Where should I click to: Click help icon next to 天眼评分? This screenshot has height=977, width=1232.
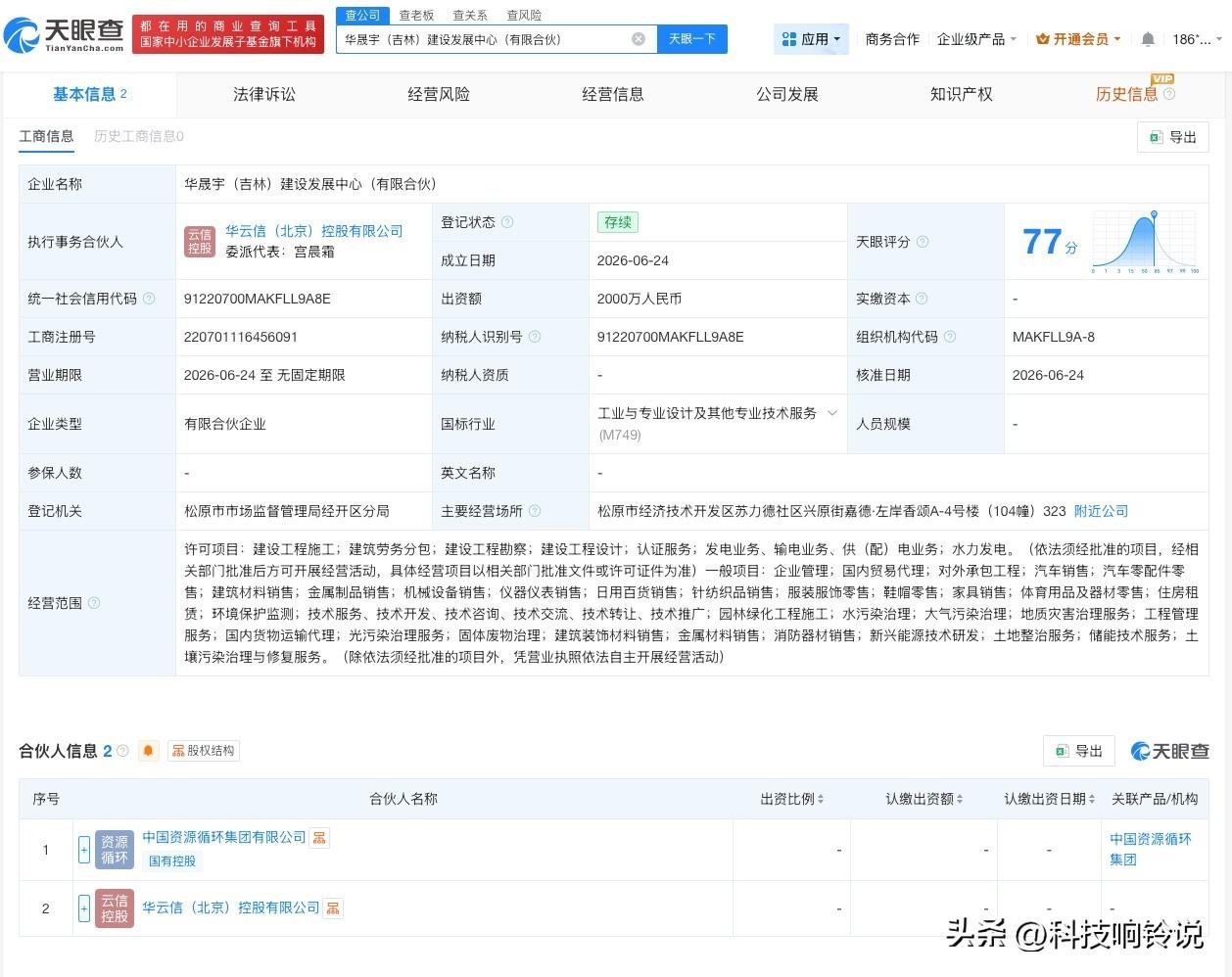point(923,242)
